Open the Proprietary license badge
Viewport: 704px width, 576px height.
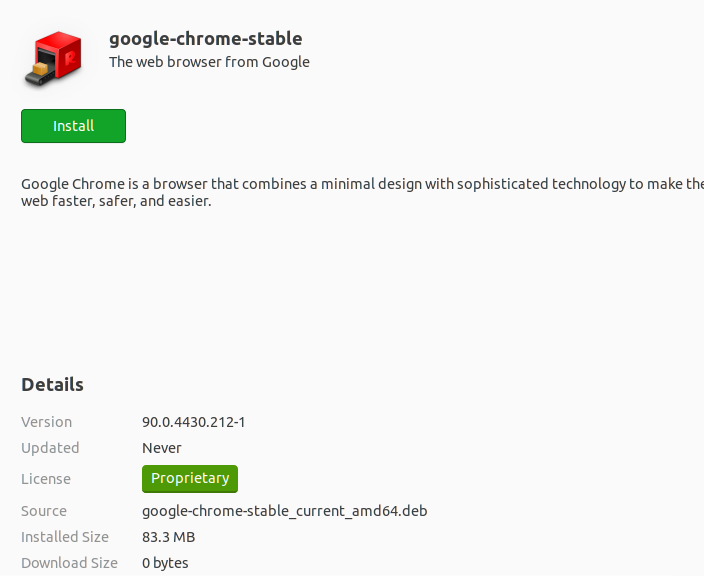point(190,479)
